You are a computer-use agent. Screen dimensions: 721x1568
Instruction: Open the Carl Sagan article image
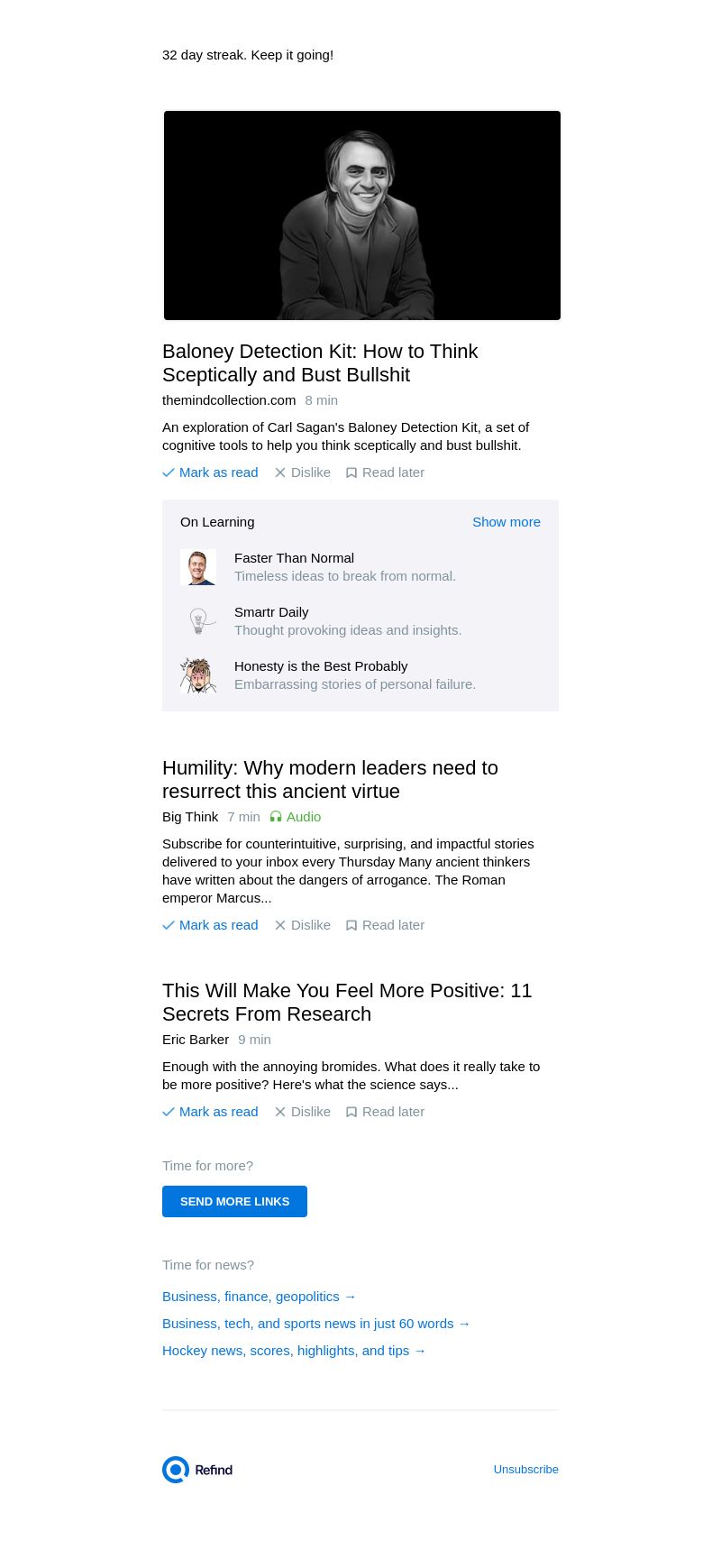click(x=361, y=215)
